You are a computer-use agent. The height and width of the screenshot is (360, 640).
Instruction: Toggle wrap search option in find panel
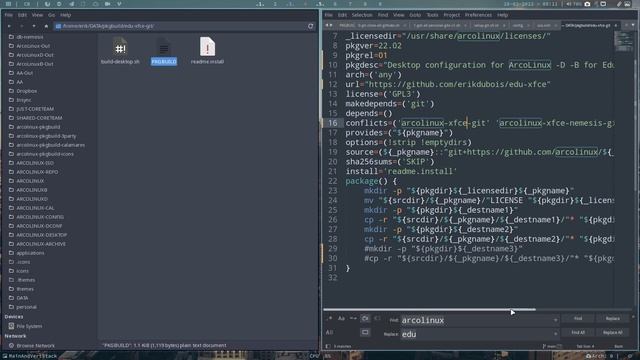point(365,318)
